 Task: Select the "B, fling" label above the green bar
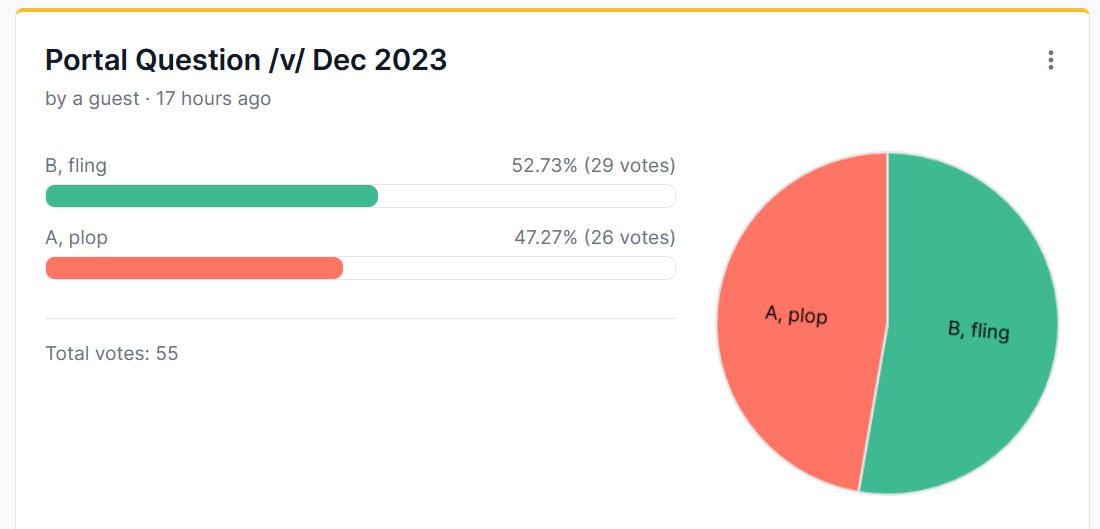(76, 166)
